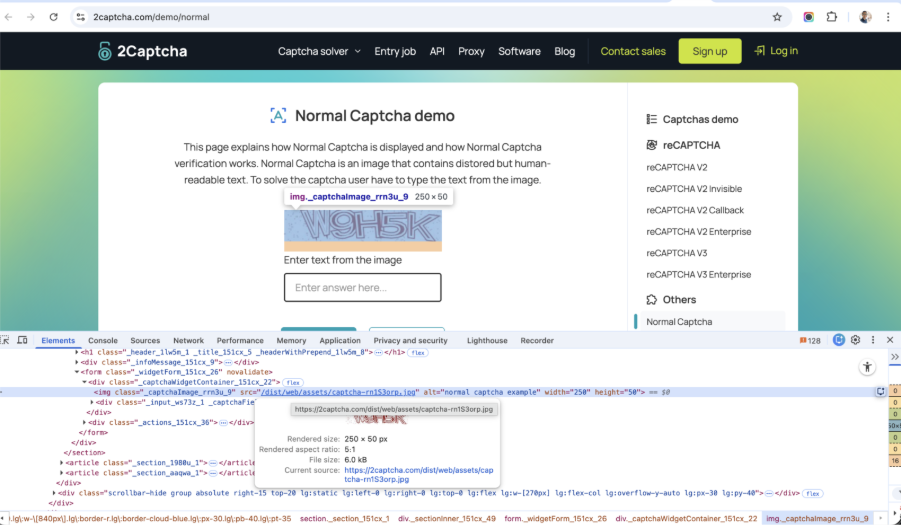Click the browser back arrow

pos(9,17)
